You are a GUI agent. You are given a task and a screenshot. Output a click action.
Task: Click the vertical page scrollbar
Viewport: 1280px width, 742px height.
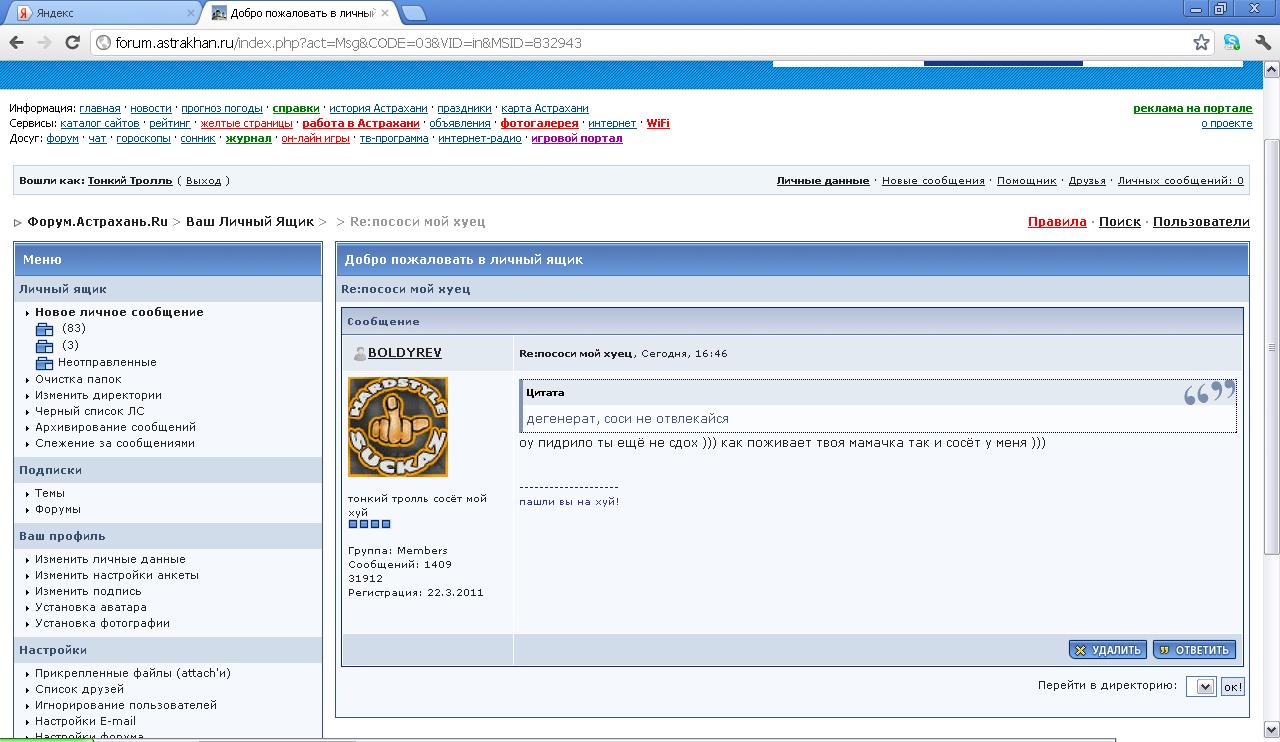pyautogui.click(x=1272, y=347)
